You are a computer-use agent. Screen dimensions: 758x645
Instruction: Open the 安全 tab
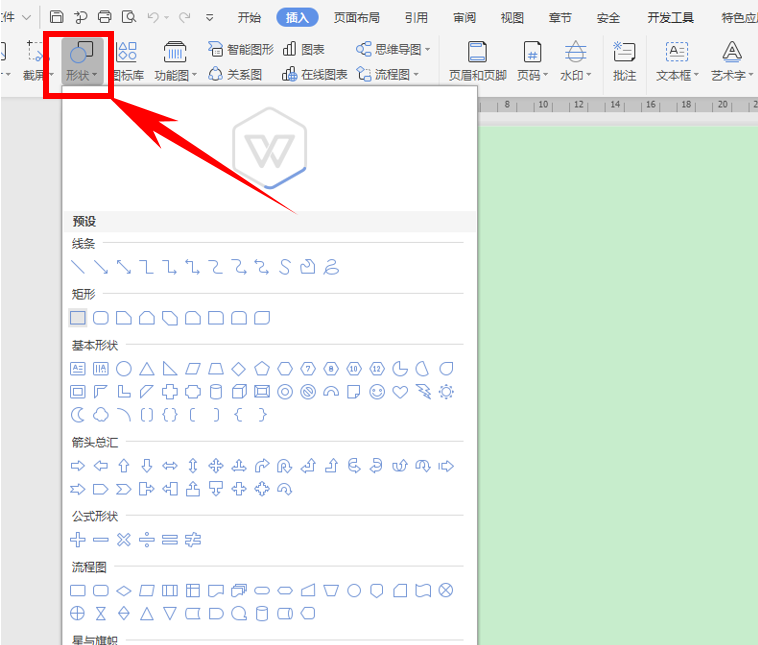[608, 18]
